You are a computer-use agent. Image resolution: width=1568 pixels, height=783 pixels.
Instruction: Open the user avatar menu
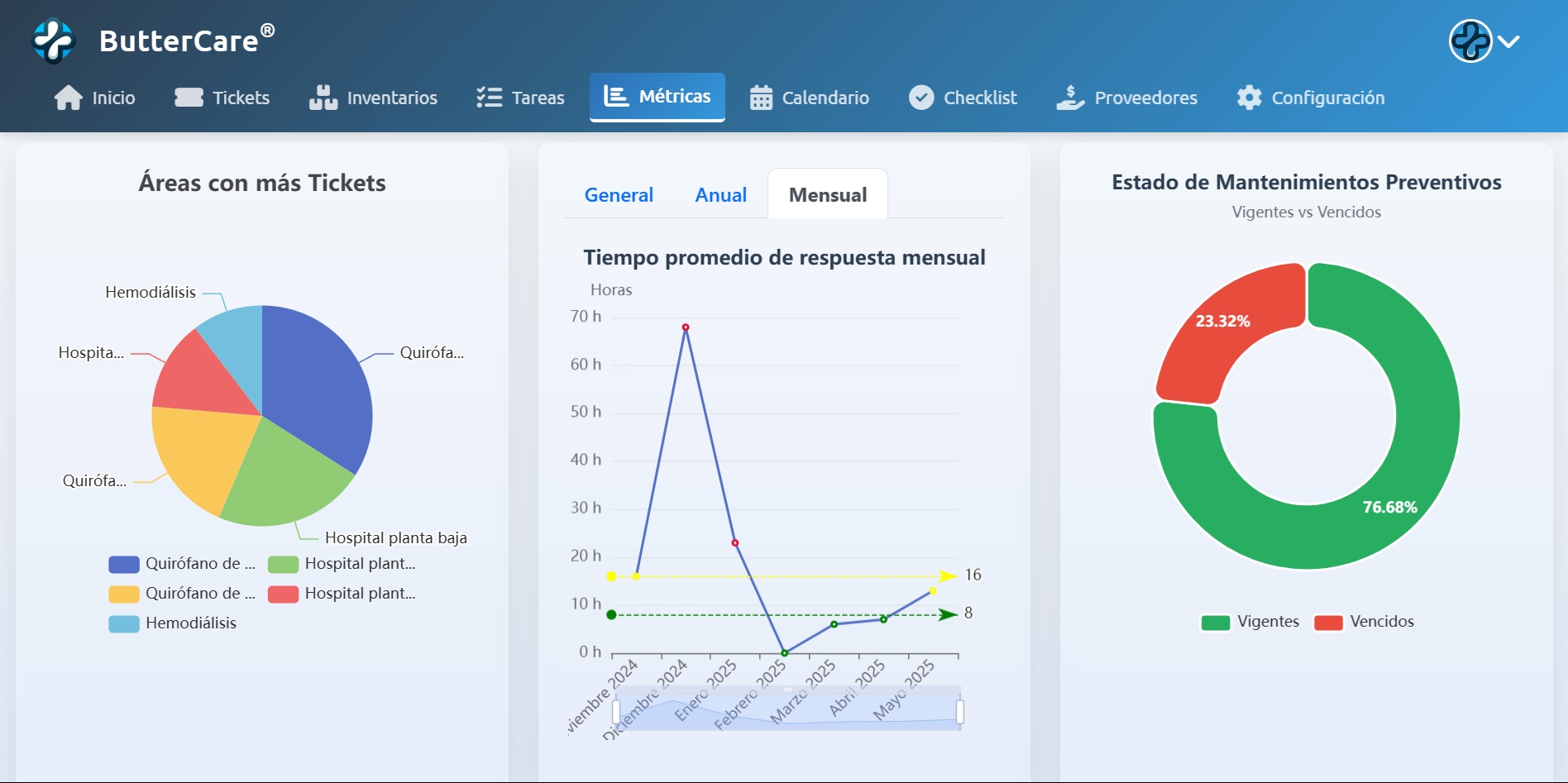tap(1470, 41)
